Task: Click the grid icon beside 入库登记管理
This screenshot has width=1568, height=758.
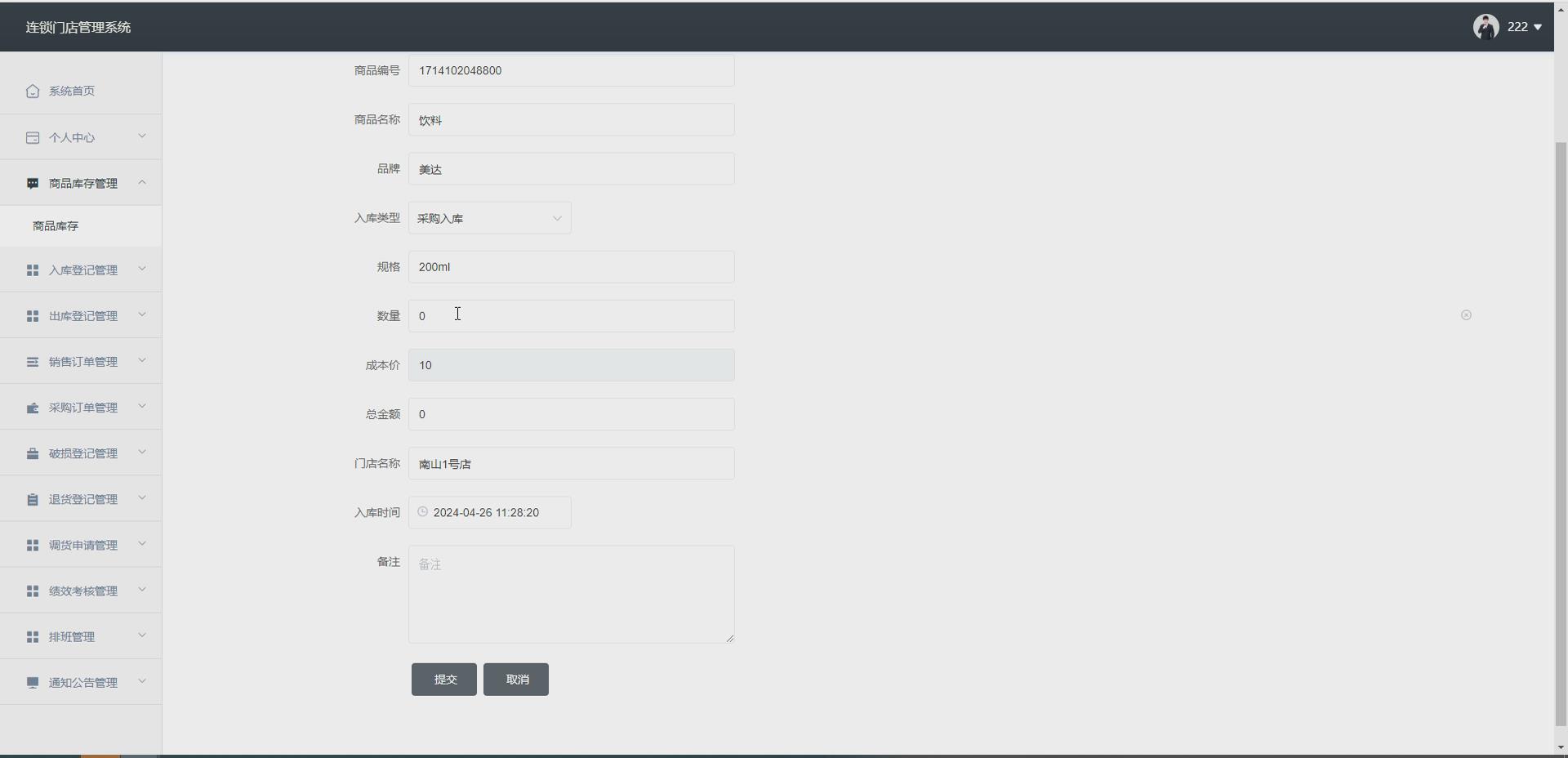Action: click(x=33, y=270)
